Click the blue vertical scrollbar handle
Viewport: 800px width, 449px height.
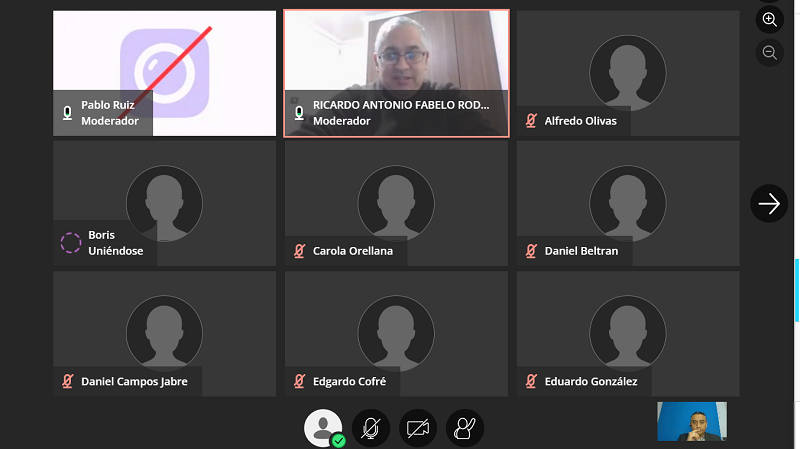797,290
